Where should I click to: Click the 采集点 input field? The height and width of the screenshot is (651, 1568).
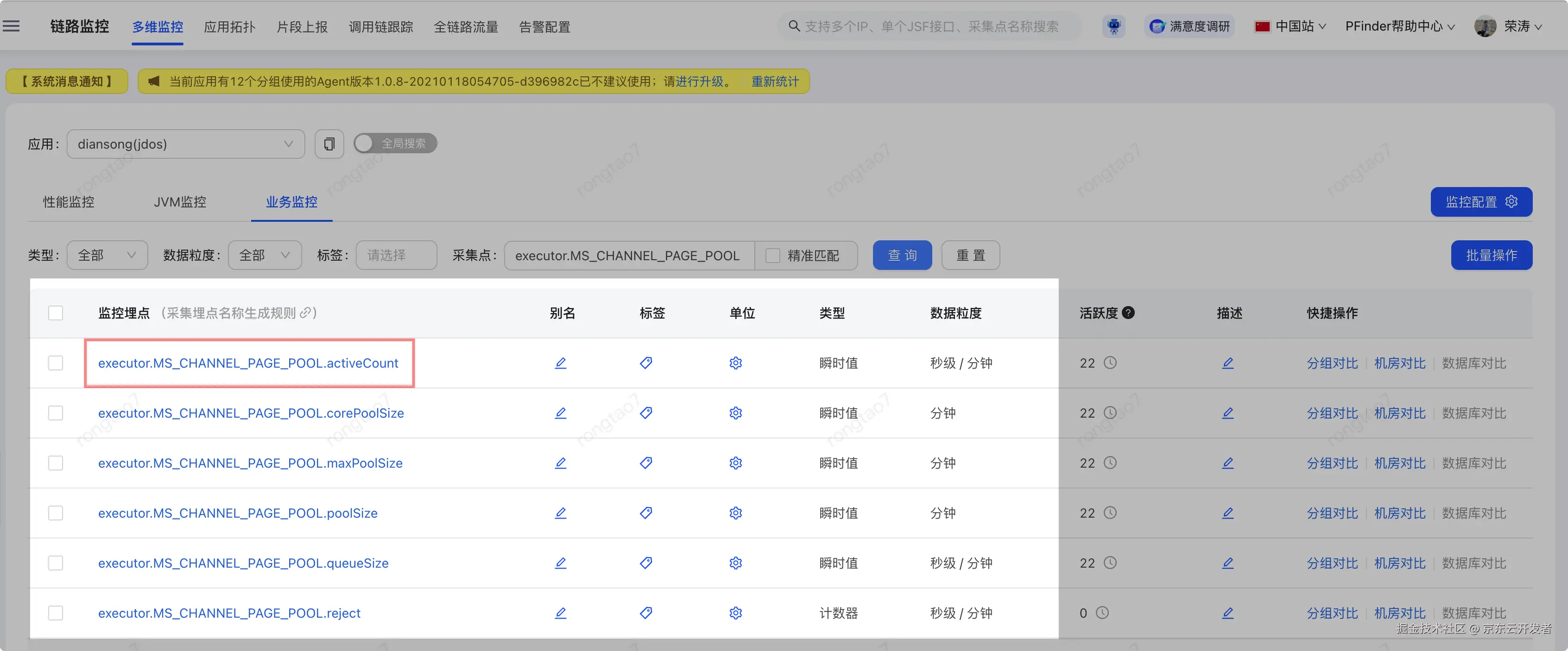click(x=628, y=256)
